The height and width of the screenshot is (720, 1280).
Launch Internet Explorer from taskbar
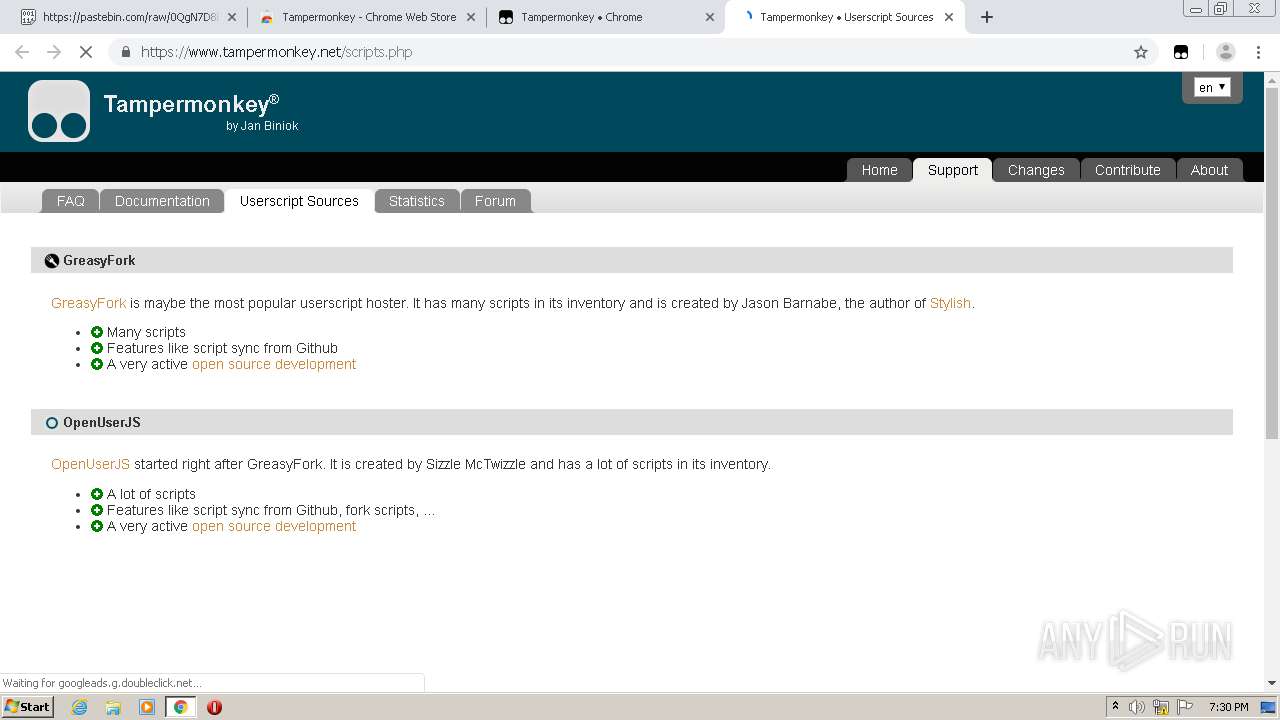[80, 707]
